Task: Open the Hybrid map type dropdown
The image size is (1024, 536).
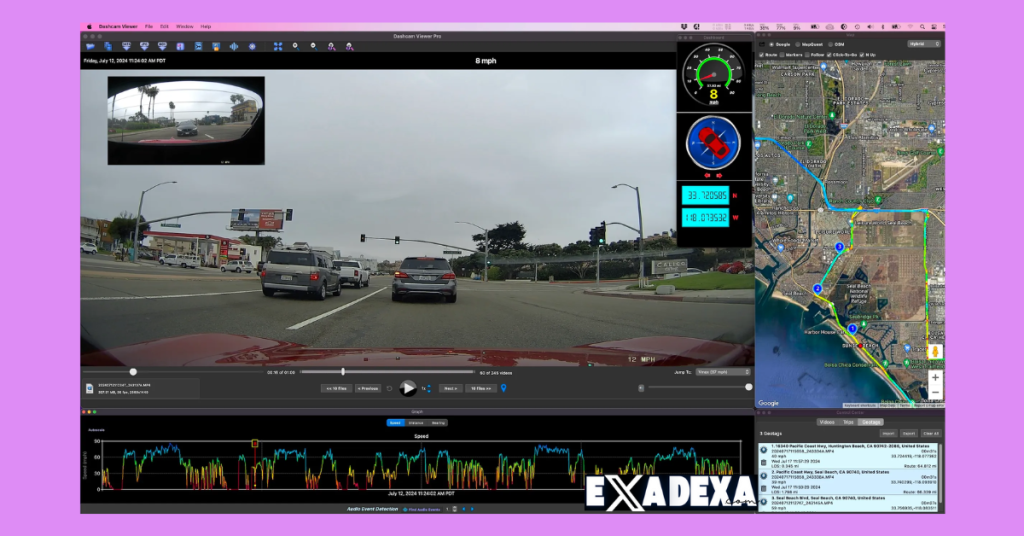Action: (924, 44)
